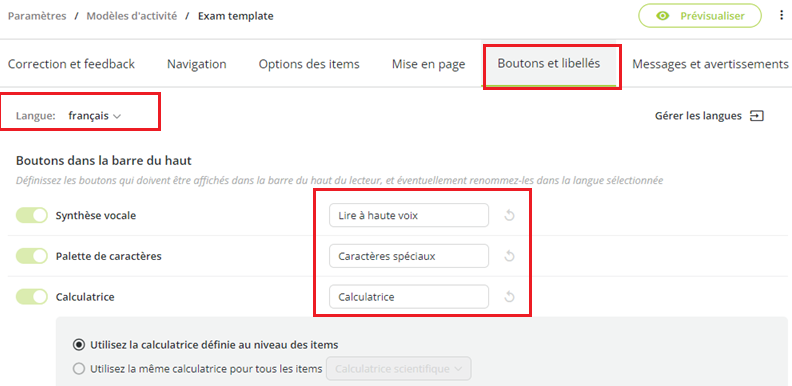Screen dimensions: 792x386
Task: Select calculator defined at item level
Action: coord(78,345)
